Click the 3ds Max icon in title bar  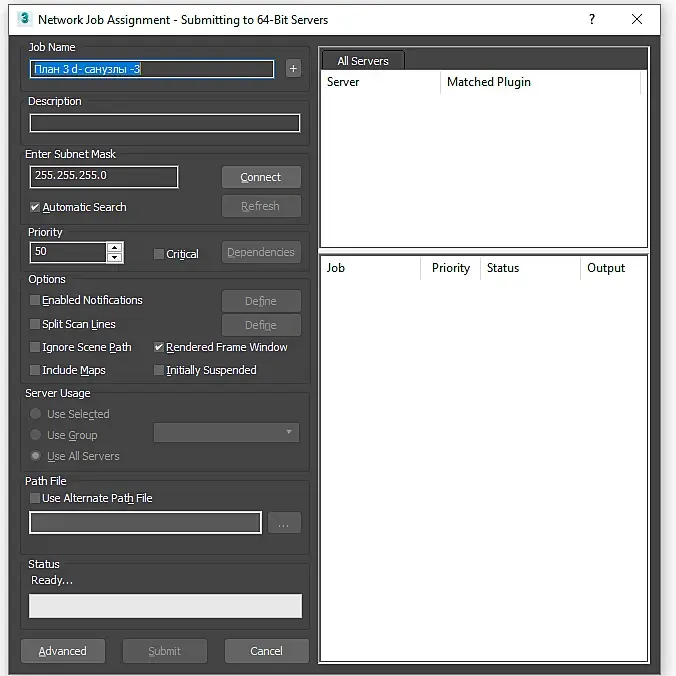click(25, 19)
